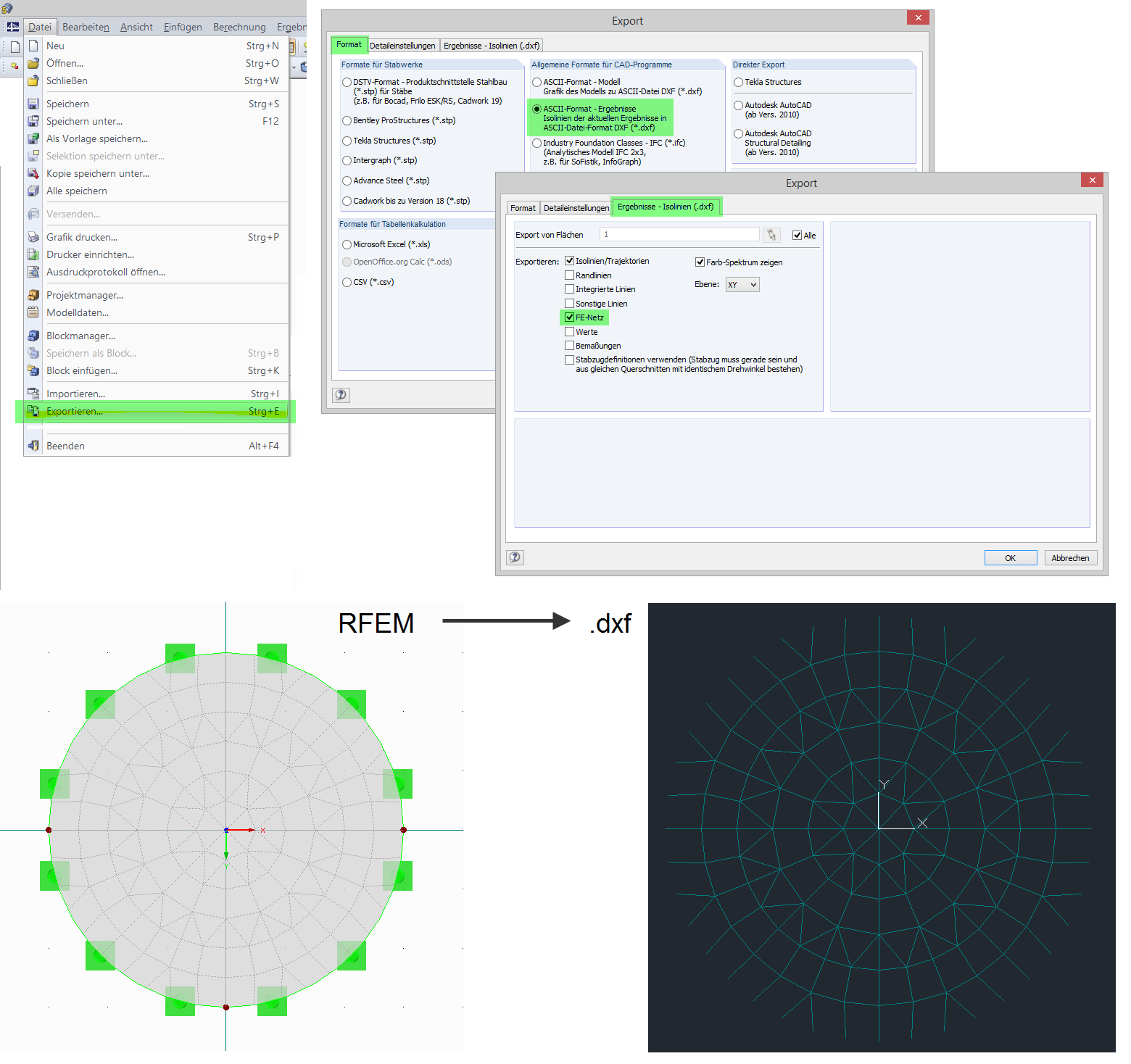Click the Grafik drucken printer icon
1131x1064 pixels.
[x=33, y=237]
